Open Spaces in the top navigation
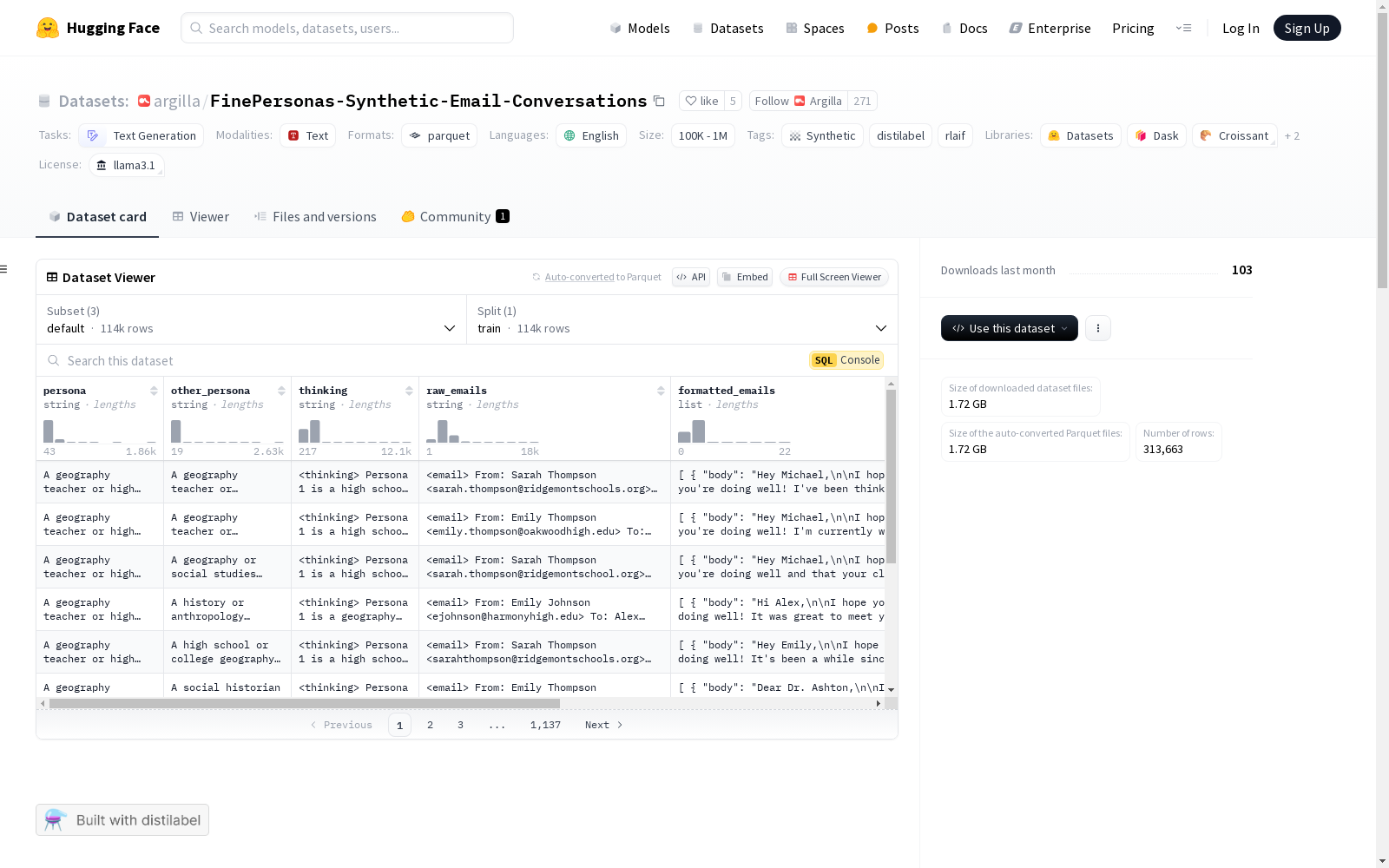1389x868 pixels. [815, 28]
